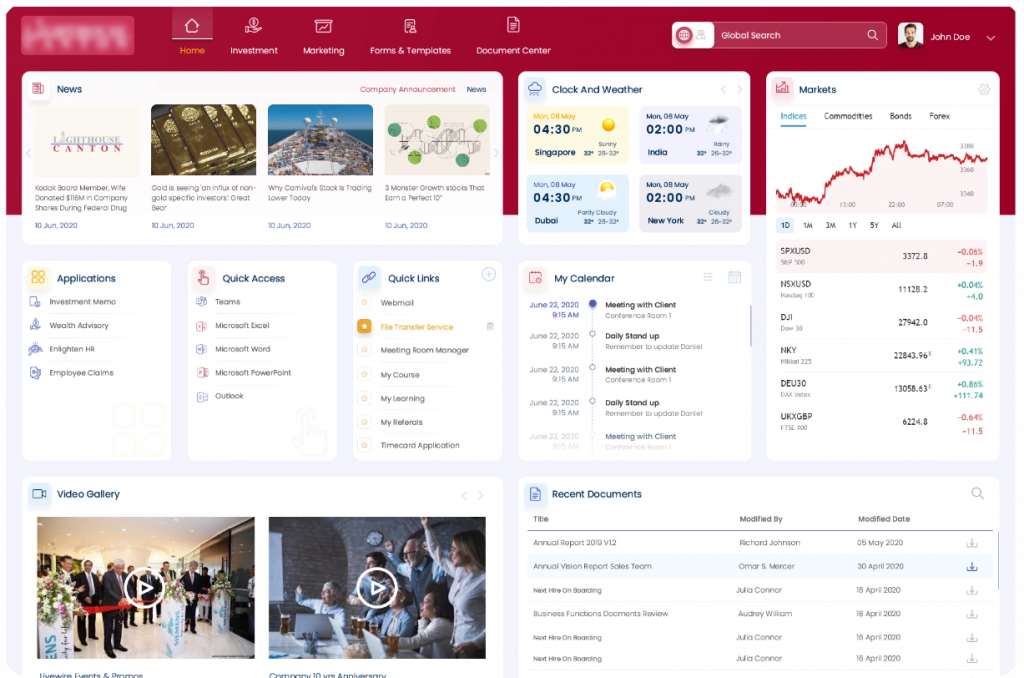Open the Singapore clock weather card

click(x=577, y=135)
